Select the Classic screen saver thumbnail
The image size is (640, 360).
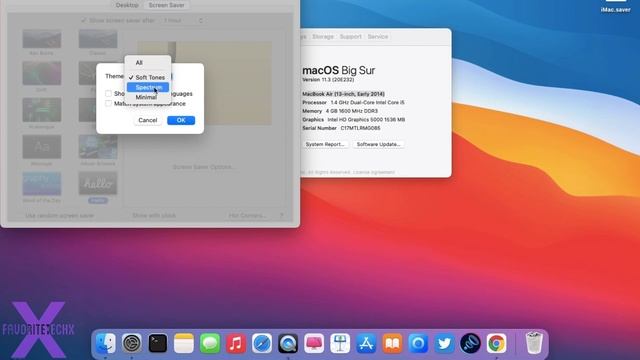coord(98,39)
